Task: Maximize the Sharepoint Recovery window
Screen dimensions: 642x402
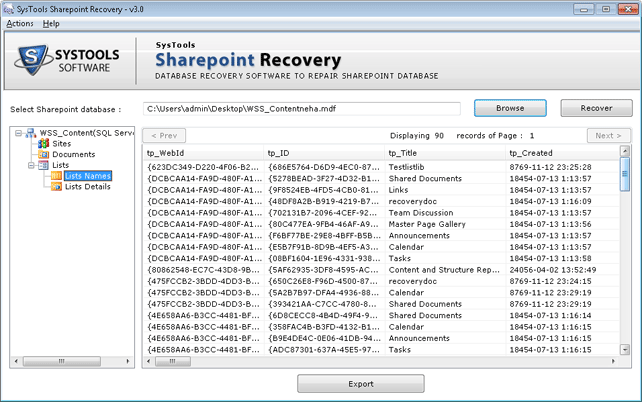Action: click(x=606, y=9)
